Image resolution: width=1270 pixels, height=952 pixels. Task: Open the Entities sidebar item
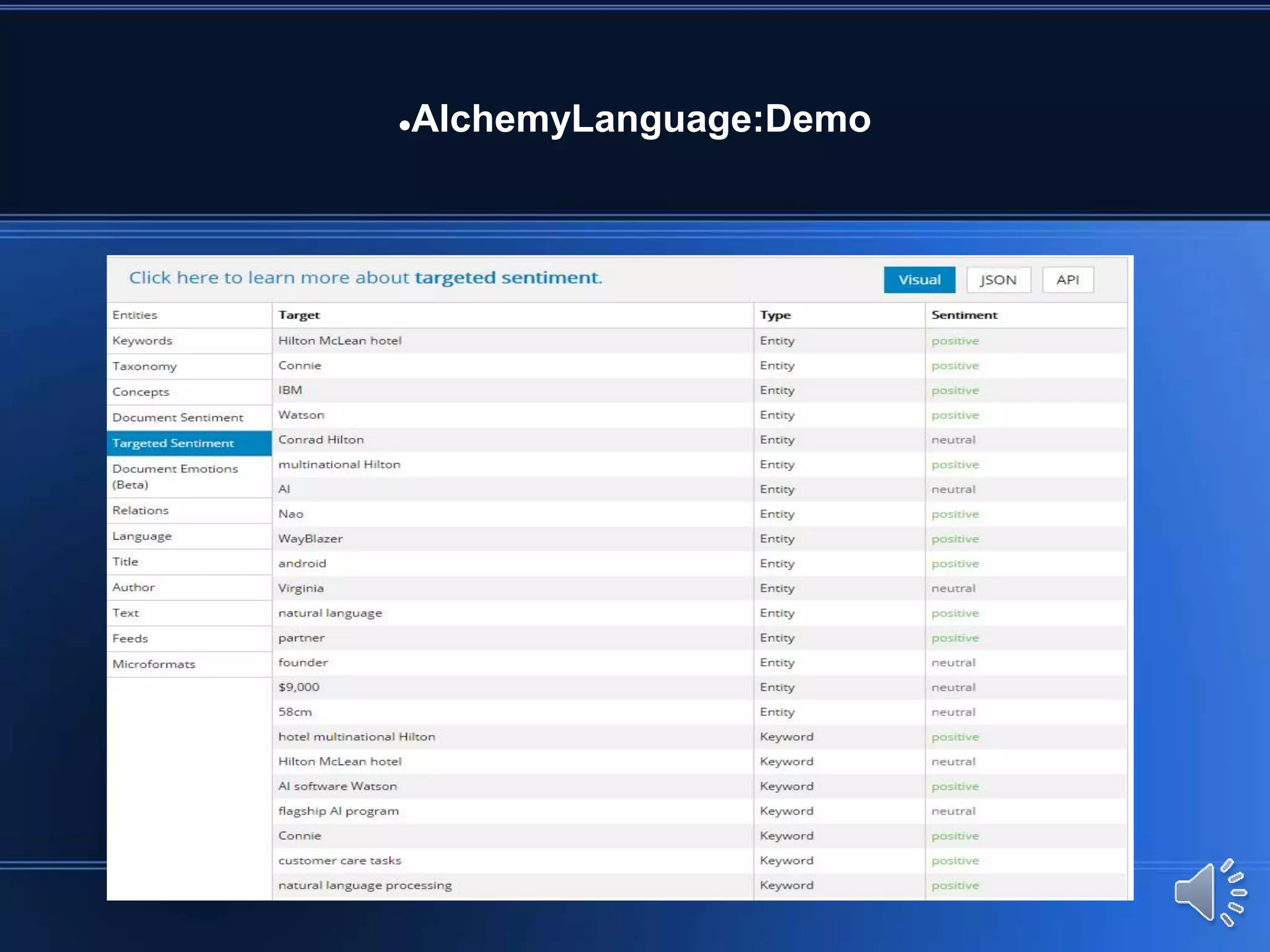(135, 315)
